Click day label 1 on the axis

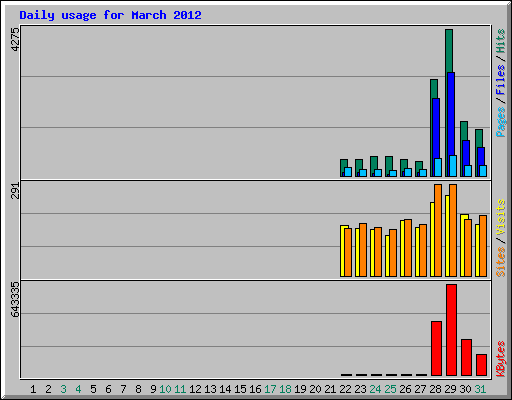pos(33,389)
